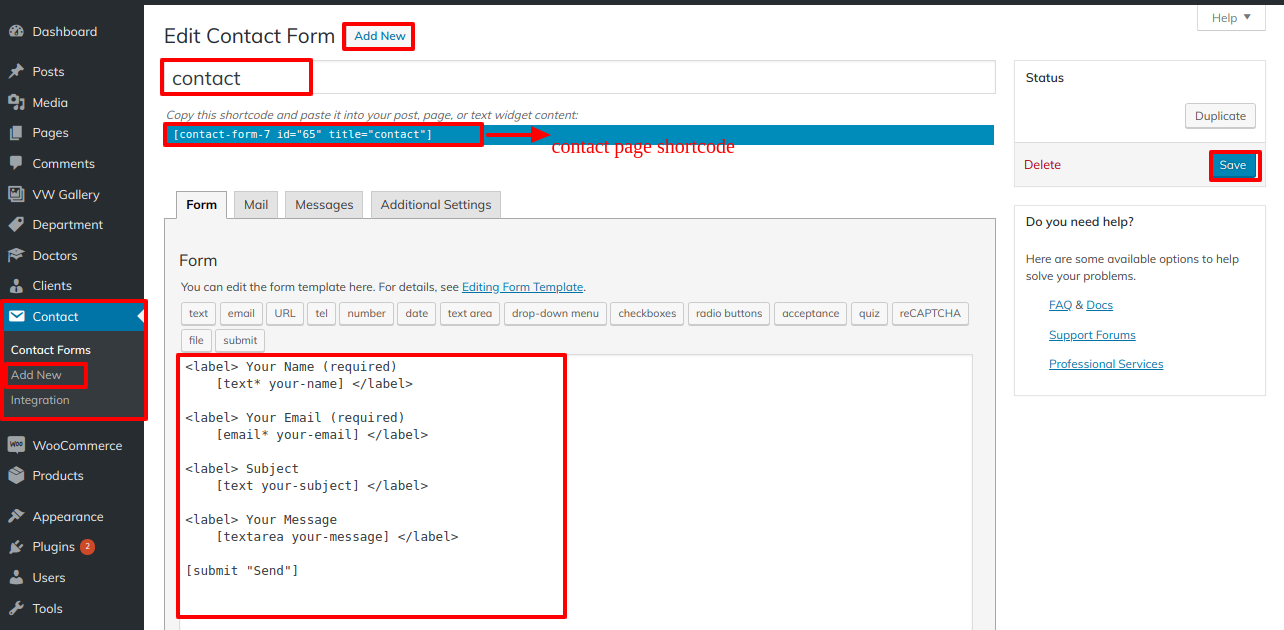Image resolution: width=1284 pixels, height=630 pixels.
Task: Click the Comments speech bubble icon
Action: coord(16,163)
